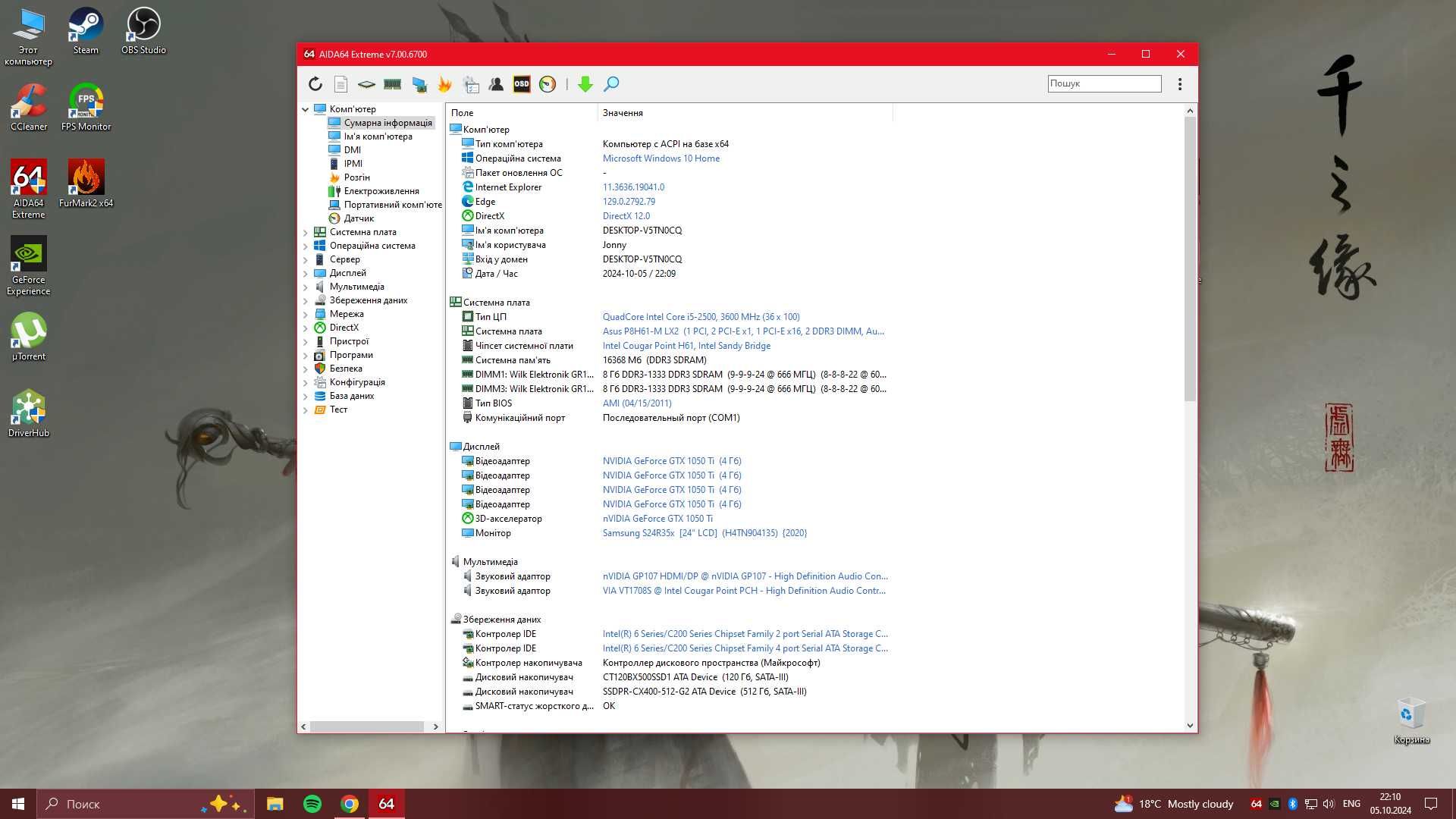Click the Пошук search field
The height and width of the screenshot is (819, 1456).
[1104, 83]
